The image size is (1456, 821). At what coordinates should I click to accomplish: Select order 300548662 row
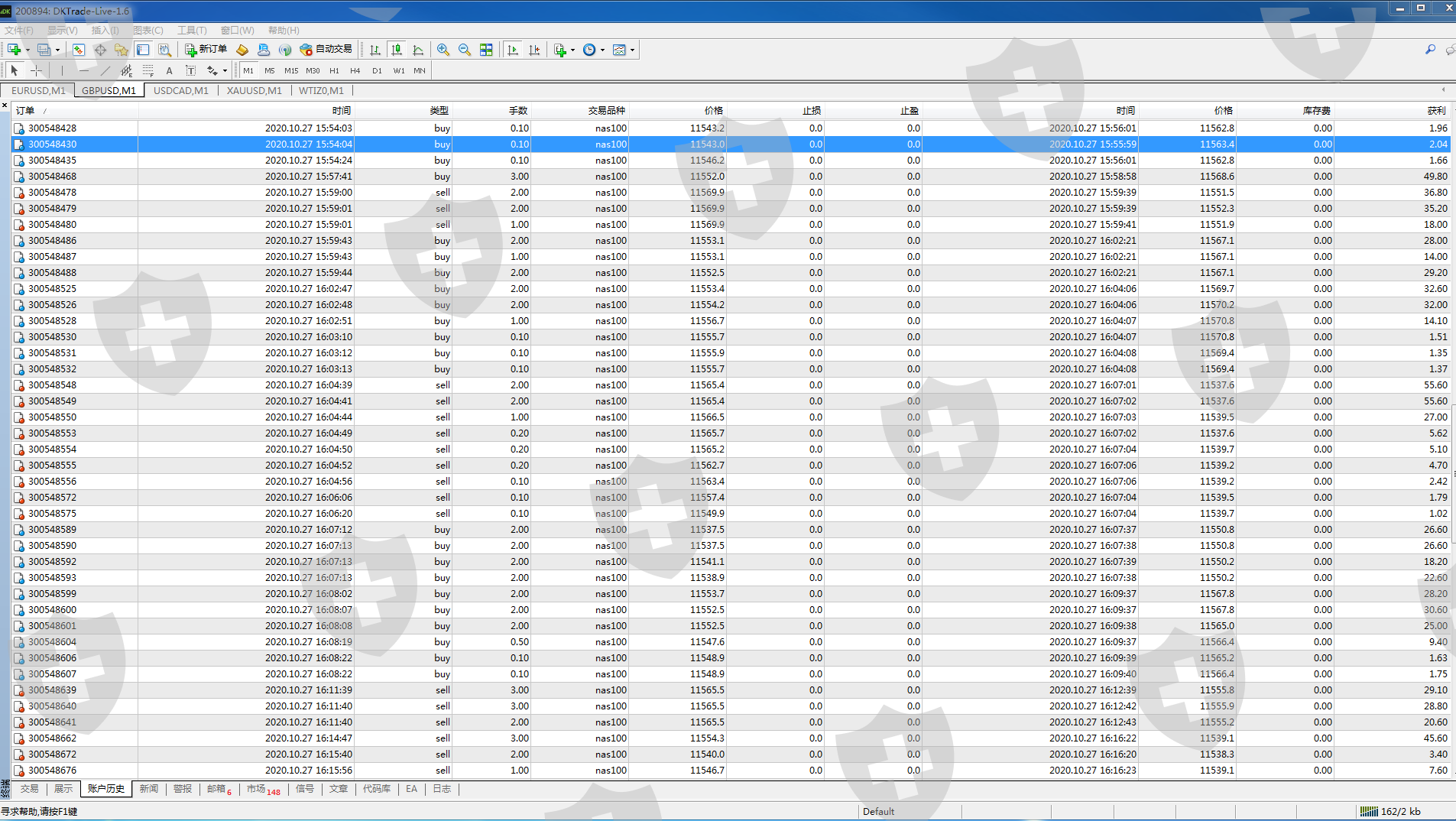click(53, 738)
